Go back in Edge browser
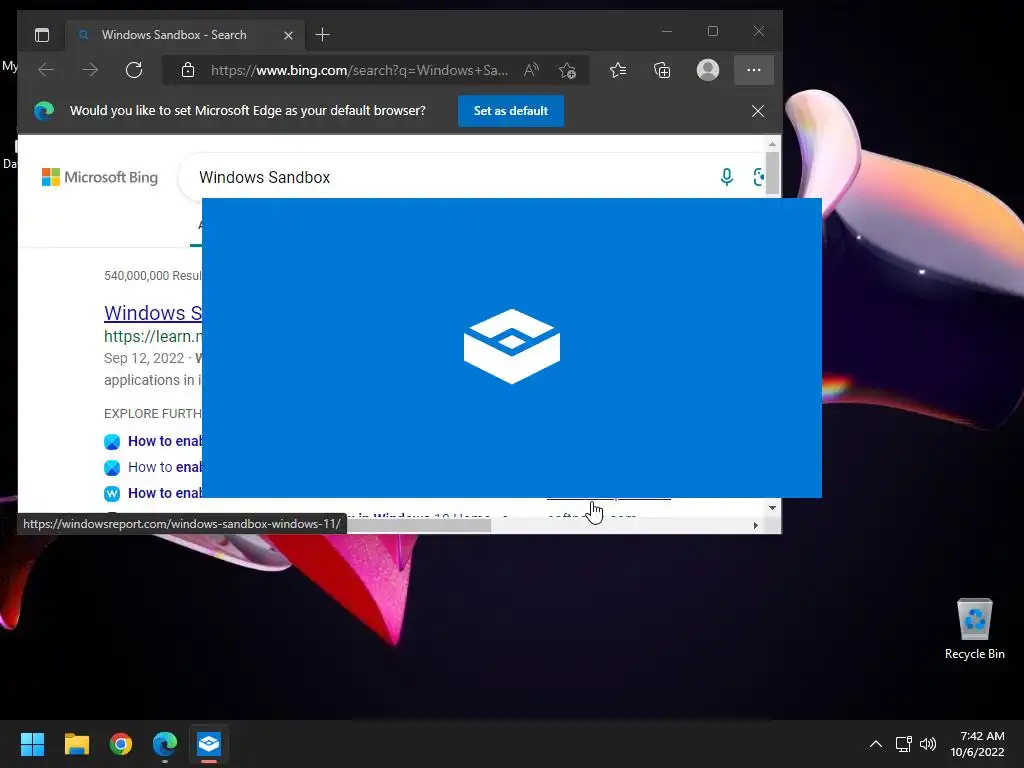1024x768 pixels. (x=46, y=70)
